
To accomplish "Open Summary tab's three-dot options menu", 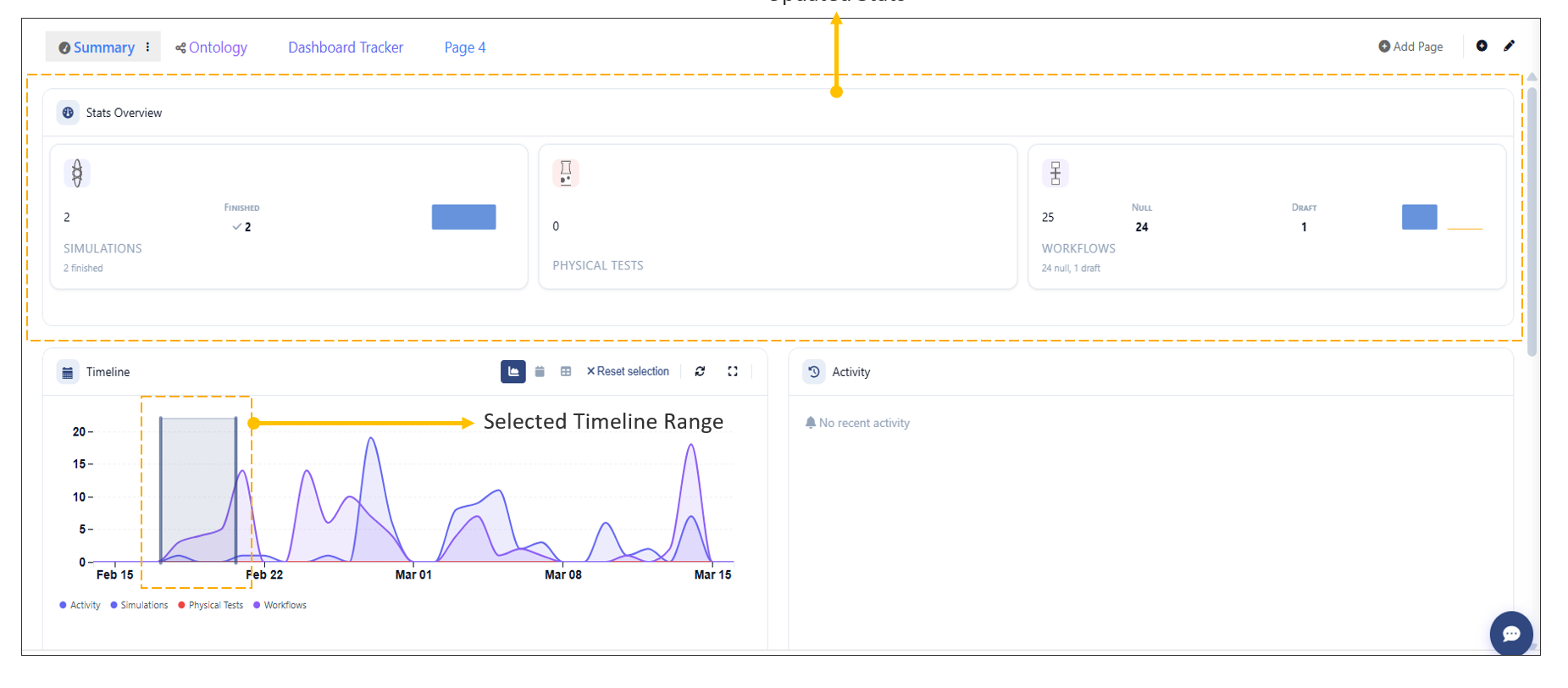I will pos(148,47).
